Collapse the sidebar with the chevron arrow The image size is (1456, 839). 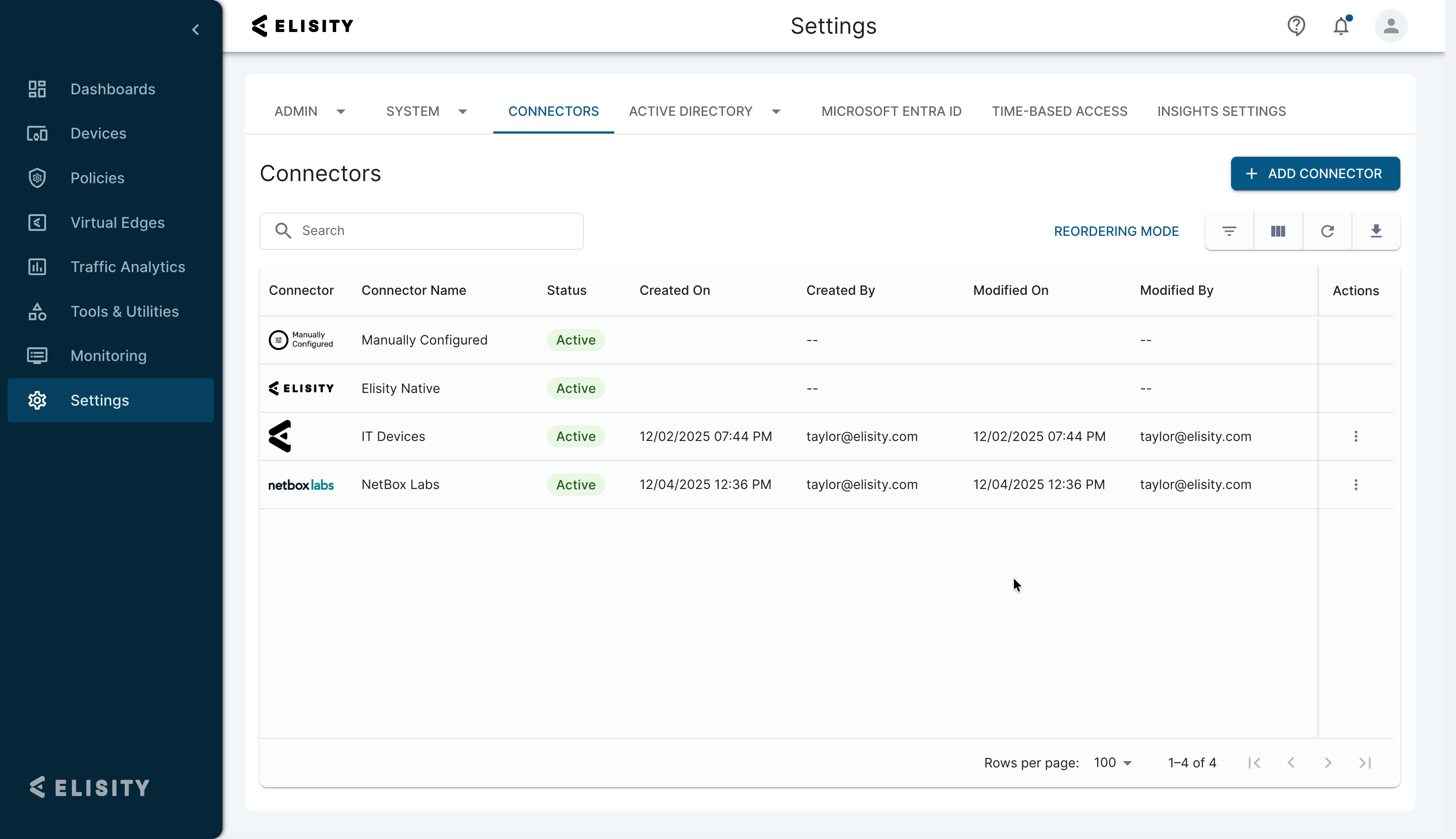point(196,29)
